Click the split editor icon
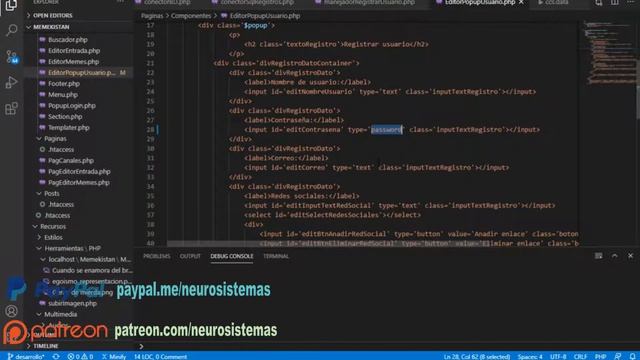 coord(614,2)
